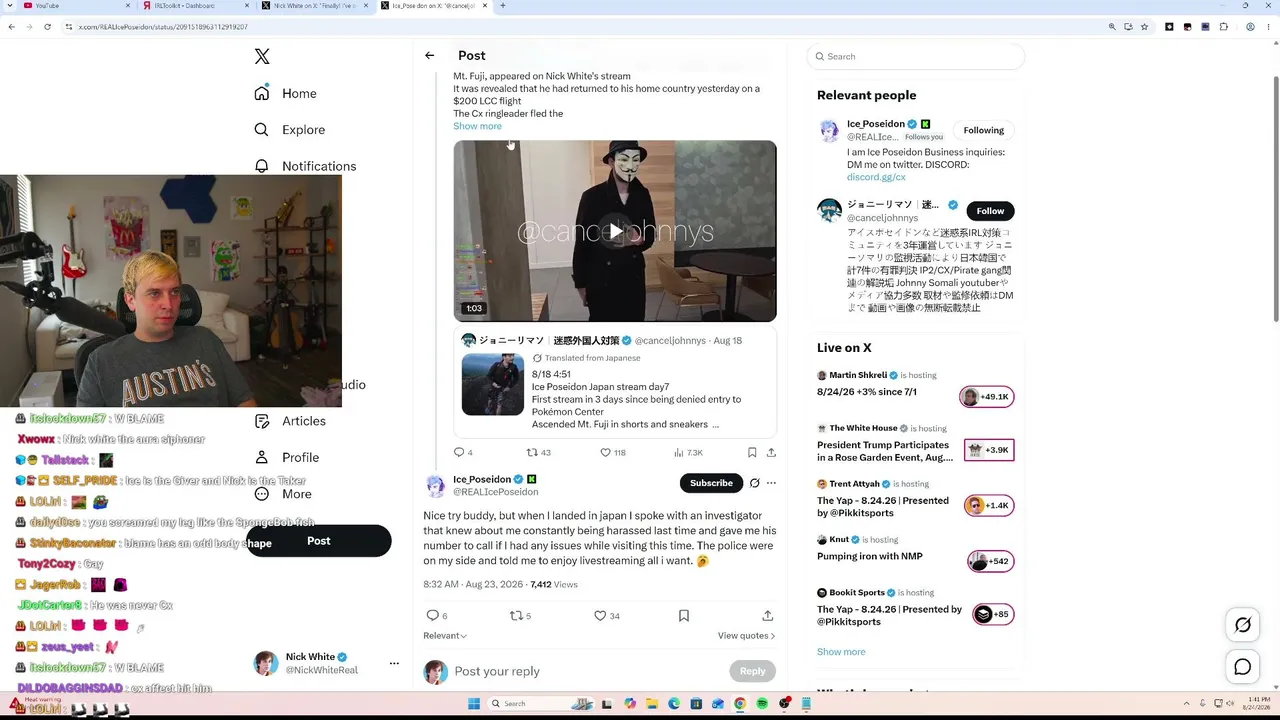
Task: Open Spotify from the taskbar
Action: pos(762,704)
